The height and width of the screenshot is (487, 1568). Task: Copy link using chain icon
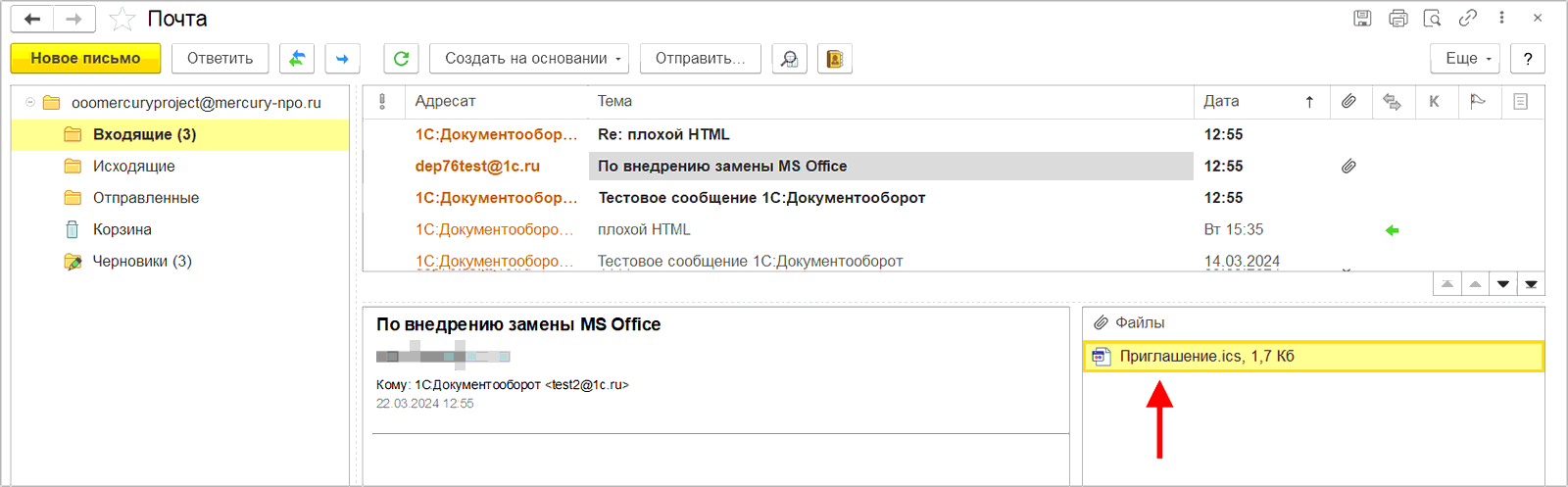coord(1467,18)
